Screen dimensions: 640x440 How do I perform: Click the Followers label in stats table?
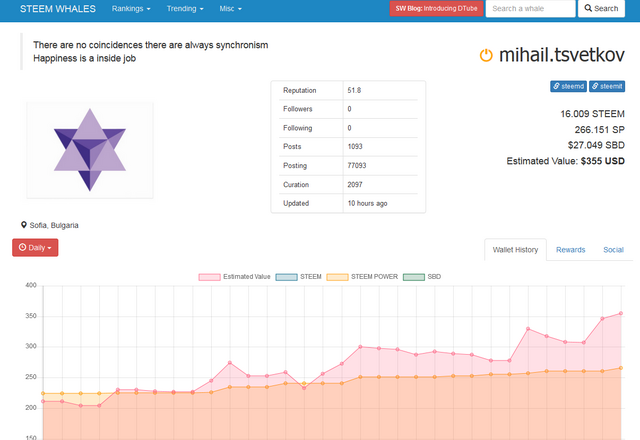tap(298, 109)
